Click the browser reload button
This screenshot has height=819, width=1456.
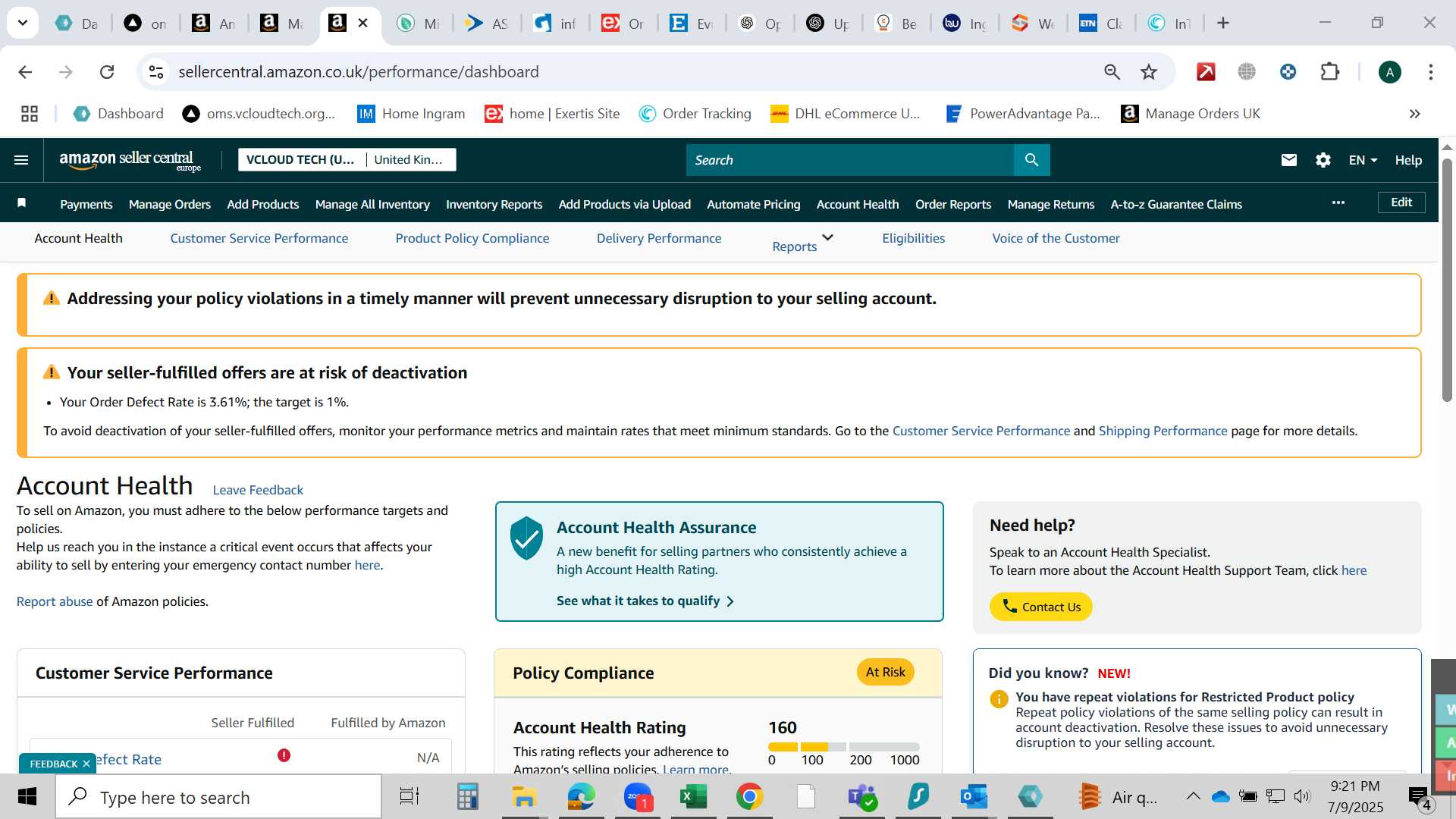point(107,72)
